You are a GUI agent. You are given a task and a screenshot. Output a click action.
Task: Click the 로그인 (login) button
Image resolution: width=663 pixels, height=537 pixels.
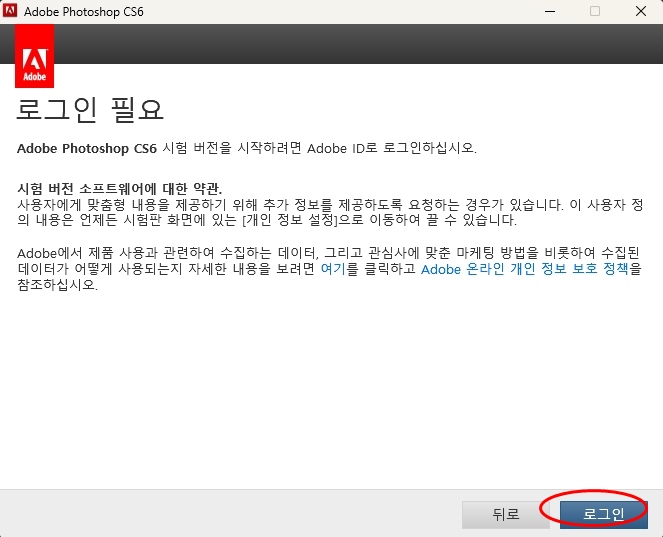tap(603, 515)
